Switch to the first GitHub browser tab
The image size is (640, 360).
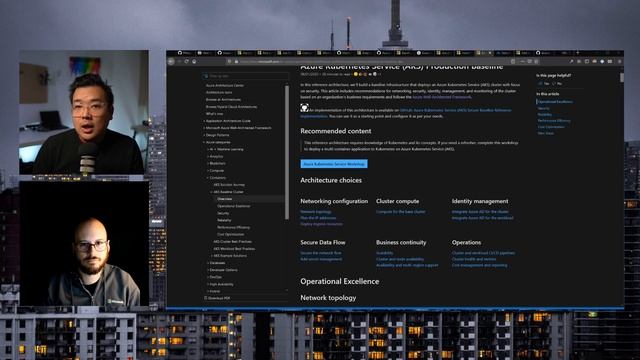[184, 53]
